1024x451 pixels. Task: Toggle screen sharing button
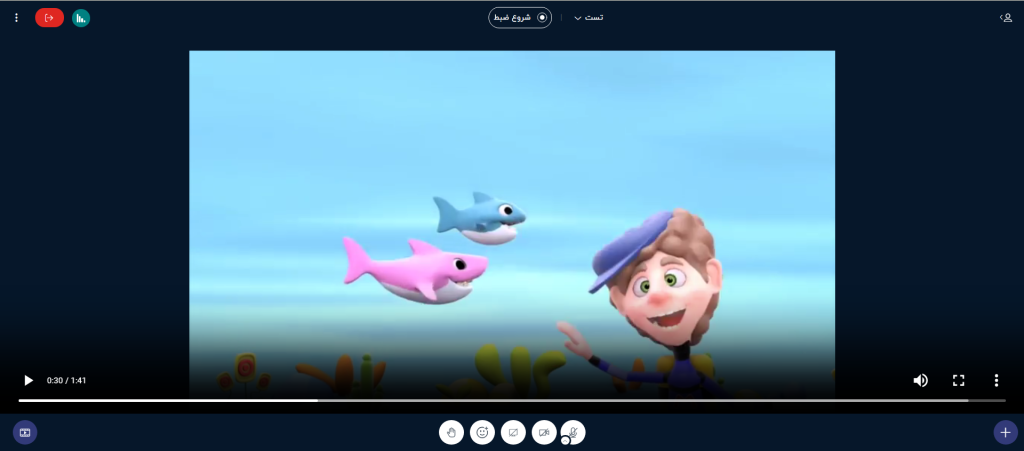[513, 432]
